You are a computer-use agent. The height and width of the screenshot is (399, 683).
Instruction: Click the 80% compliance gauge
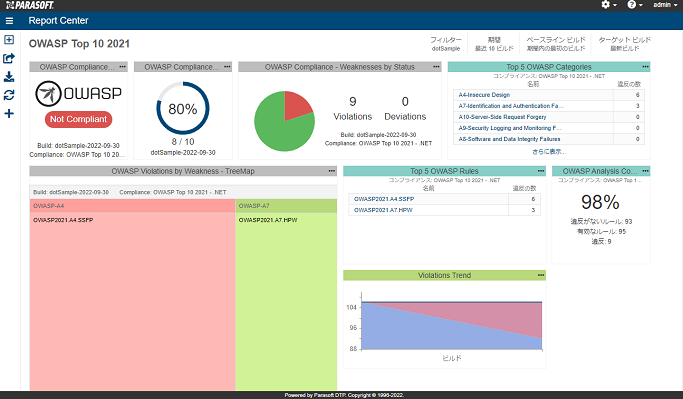(183, 108)
